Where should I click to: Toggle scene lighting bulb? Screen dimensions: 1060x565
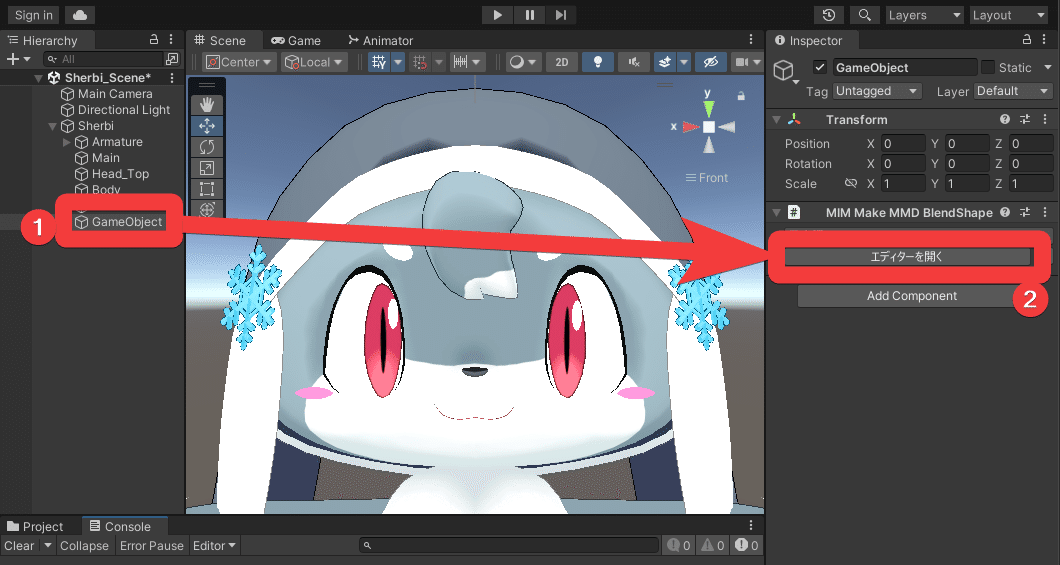tap(598, 62)
